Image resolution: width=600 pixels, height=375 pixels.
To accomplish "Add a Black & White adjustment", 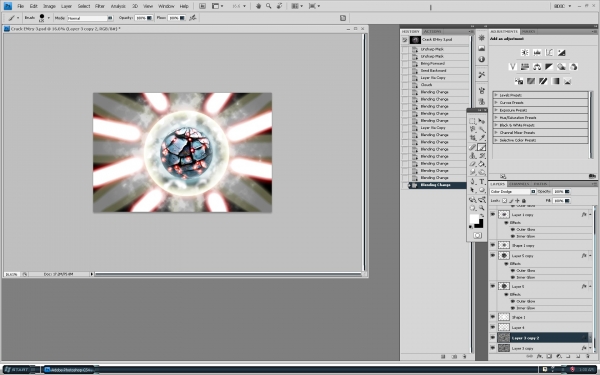I will click(549, 67).
